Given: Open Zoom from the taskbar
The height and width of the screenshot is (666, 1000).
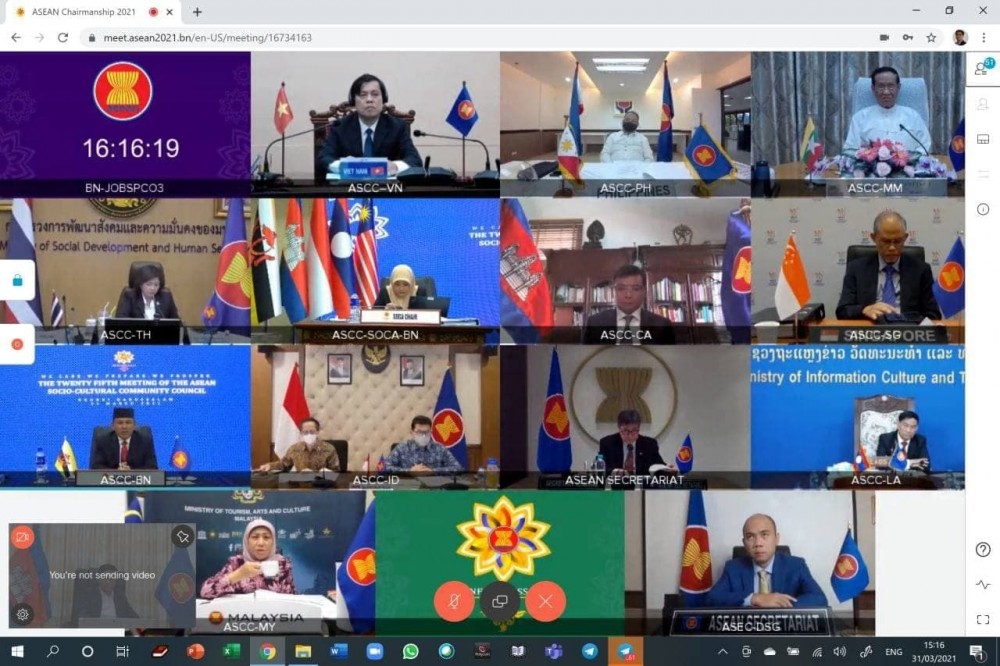Looking at the screenshot, I should tap(374, 651).
